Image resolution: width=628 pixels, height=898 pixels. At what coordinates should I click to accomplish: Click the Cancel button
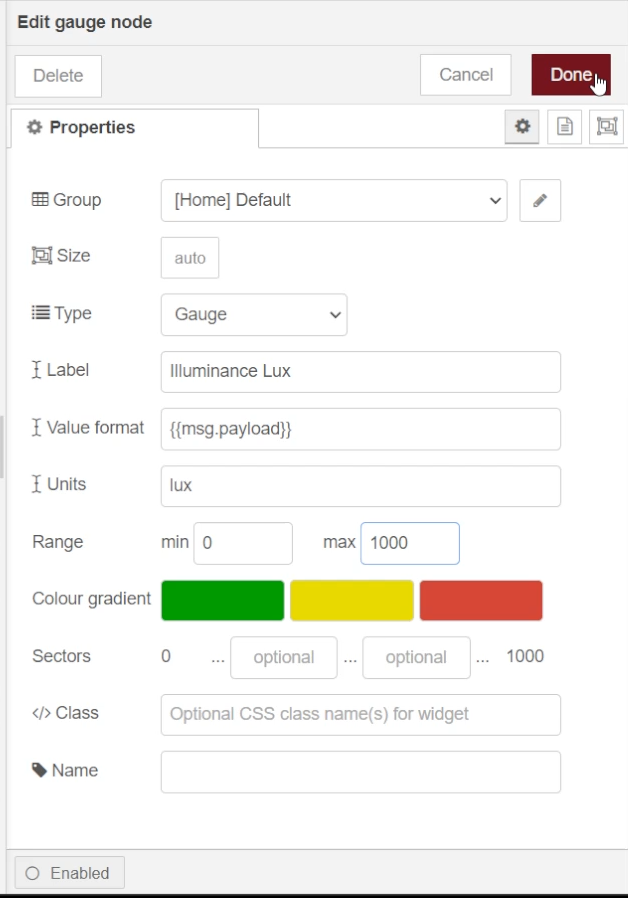coord(465,75)
